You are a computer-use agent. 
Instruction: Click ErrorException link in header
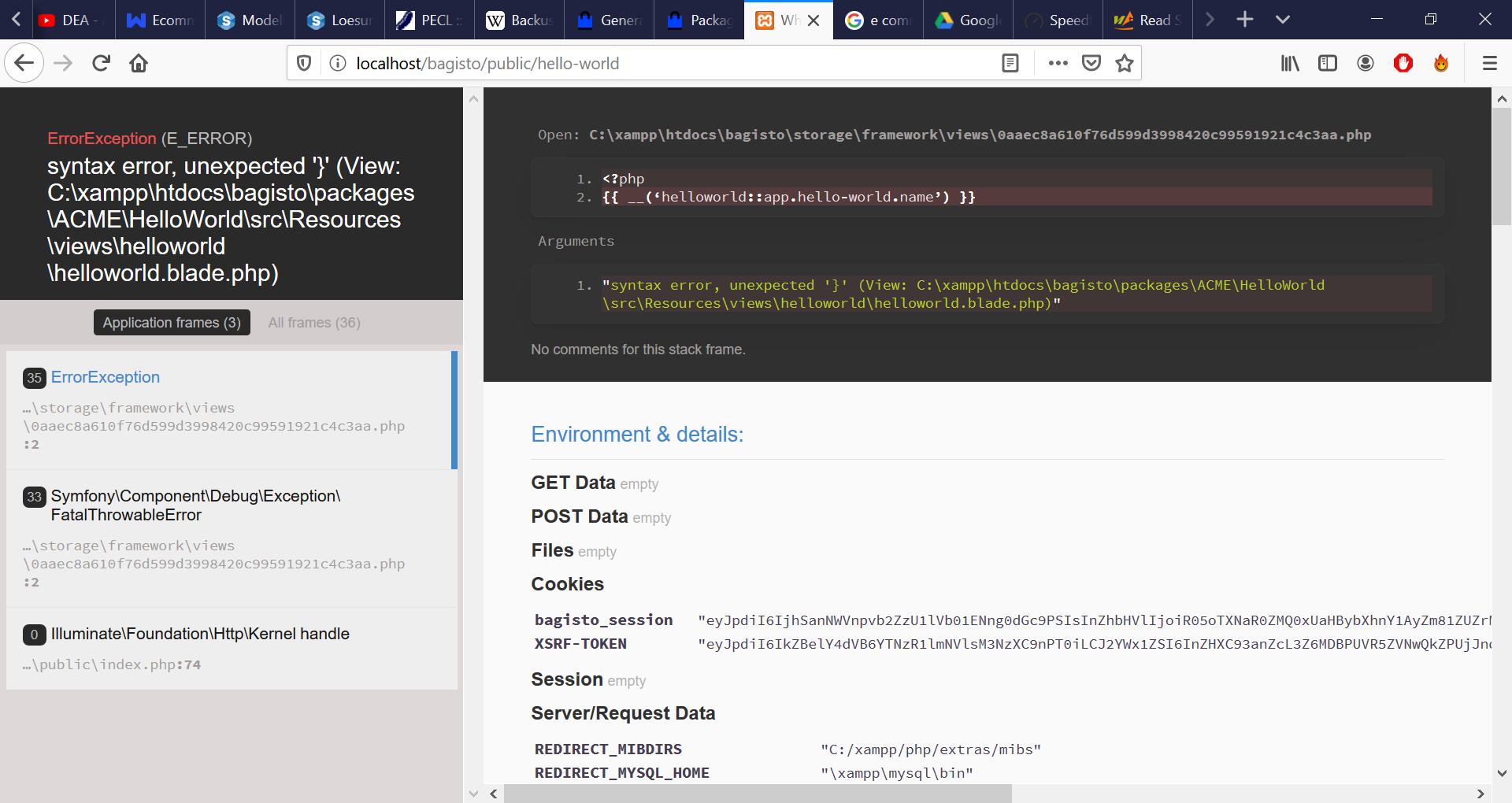(102, 139)
